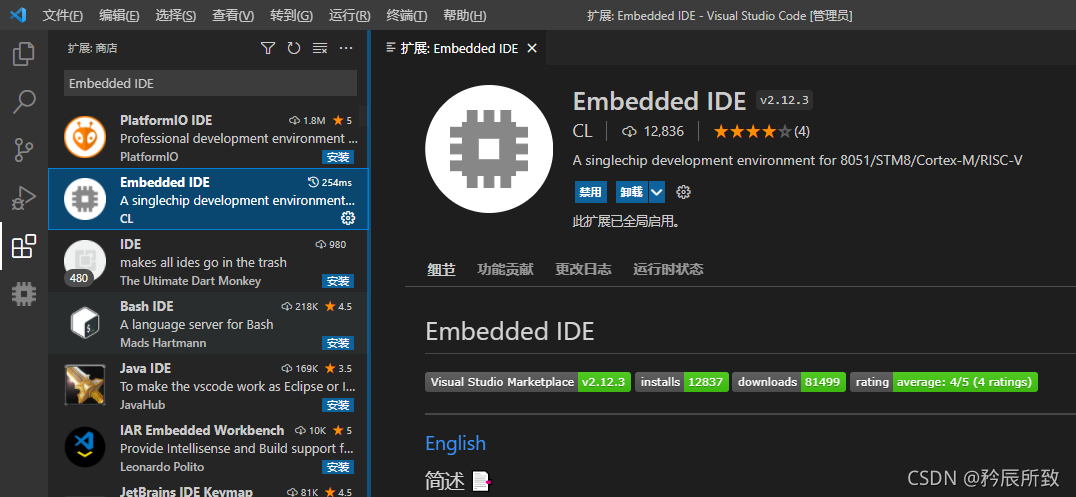The width and height of the screenshot is (1076, 497).
Task: Install Java IDE via 安装 button
Action: (x=338, y=405)
